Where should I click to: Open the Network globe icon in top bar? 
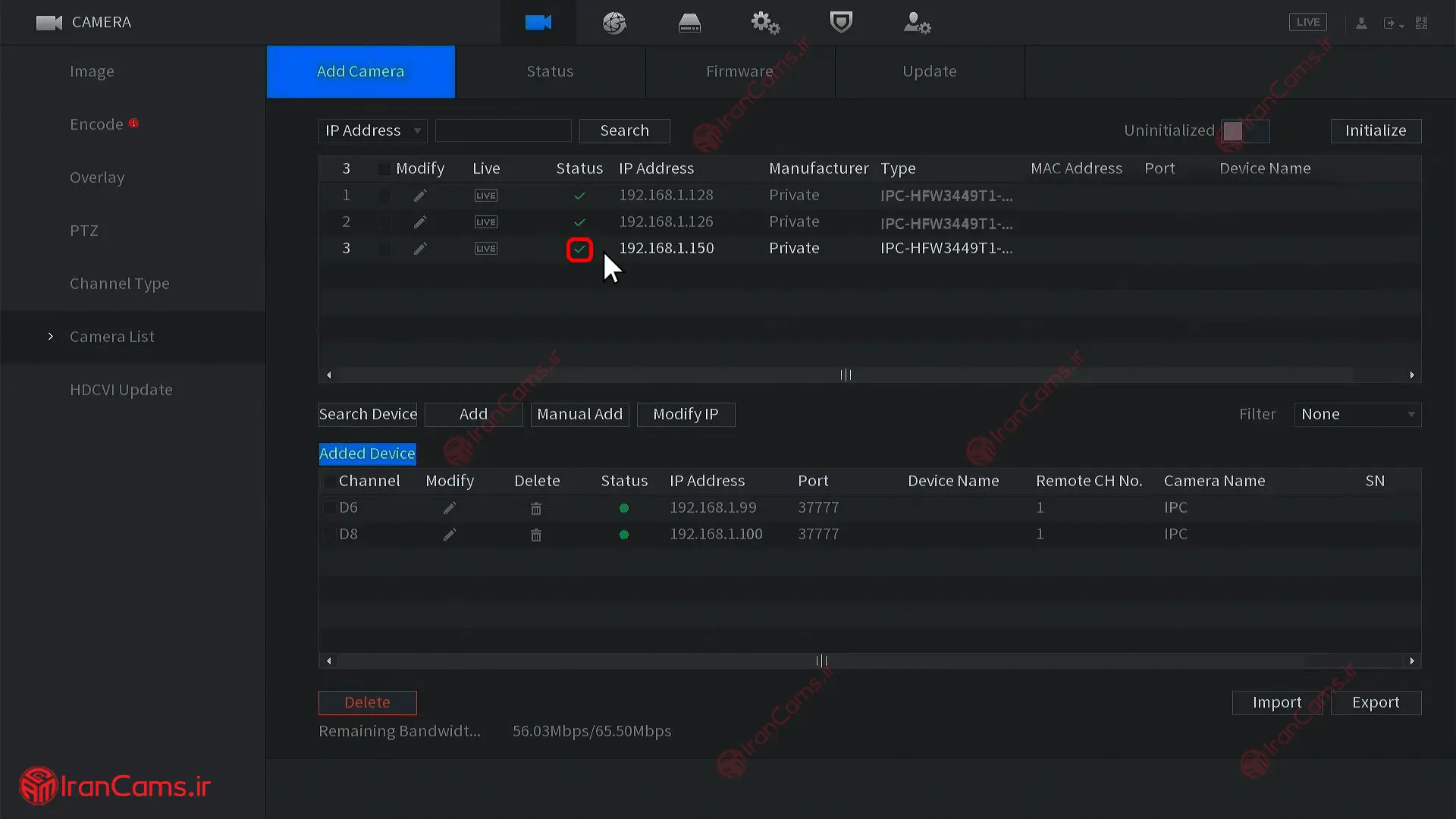pyautogui.click(x=614, y=23)
